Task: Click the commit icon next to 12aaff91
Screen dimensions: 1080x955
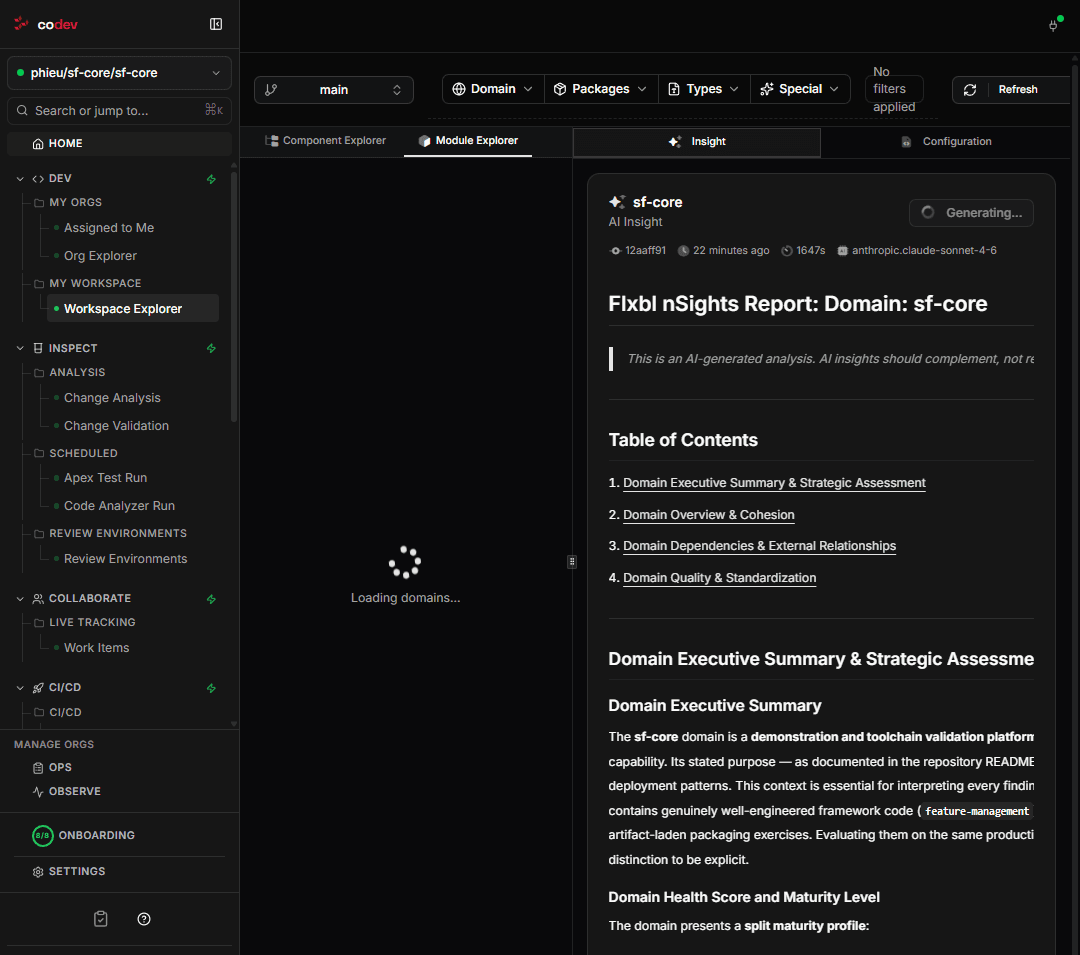Action: tap(616, 251)
